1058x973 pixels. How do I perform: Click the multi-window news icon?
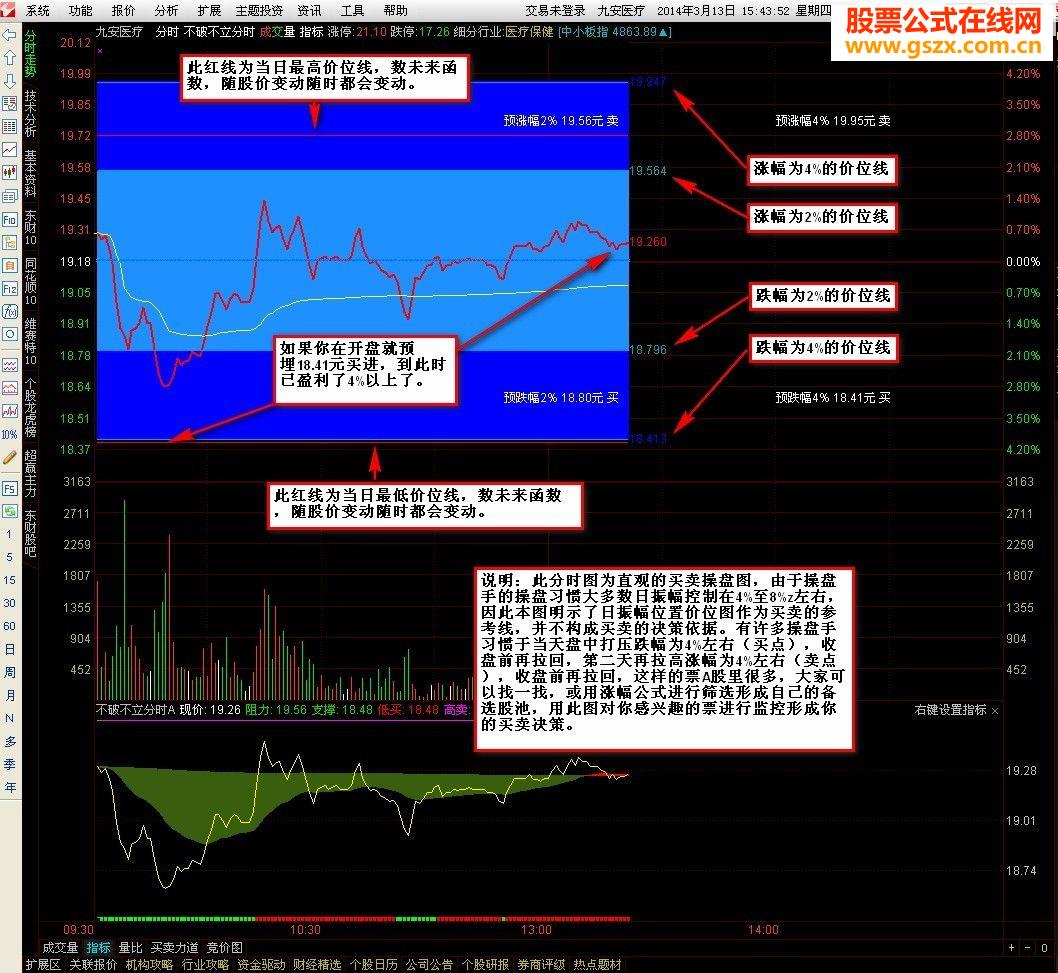pos(9,197)
